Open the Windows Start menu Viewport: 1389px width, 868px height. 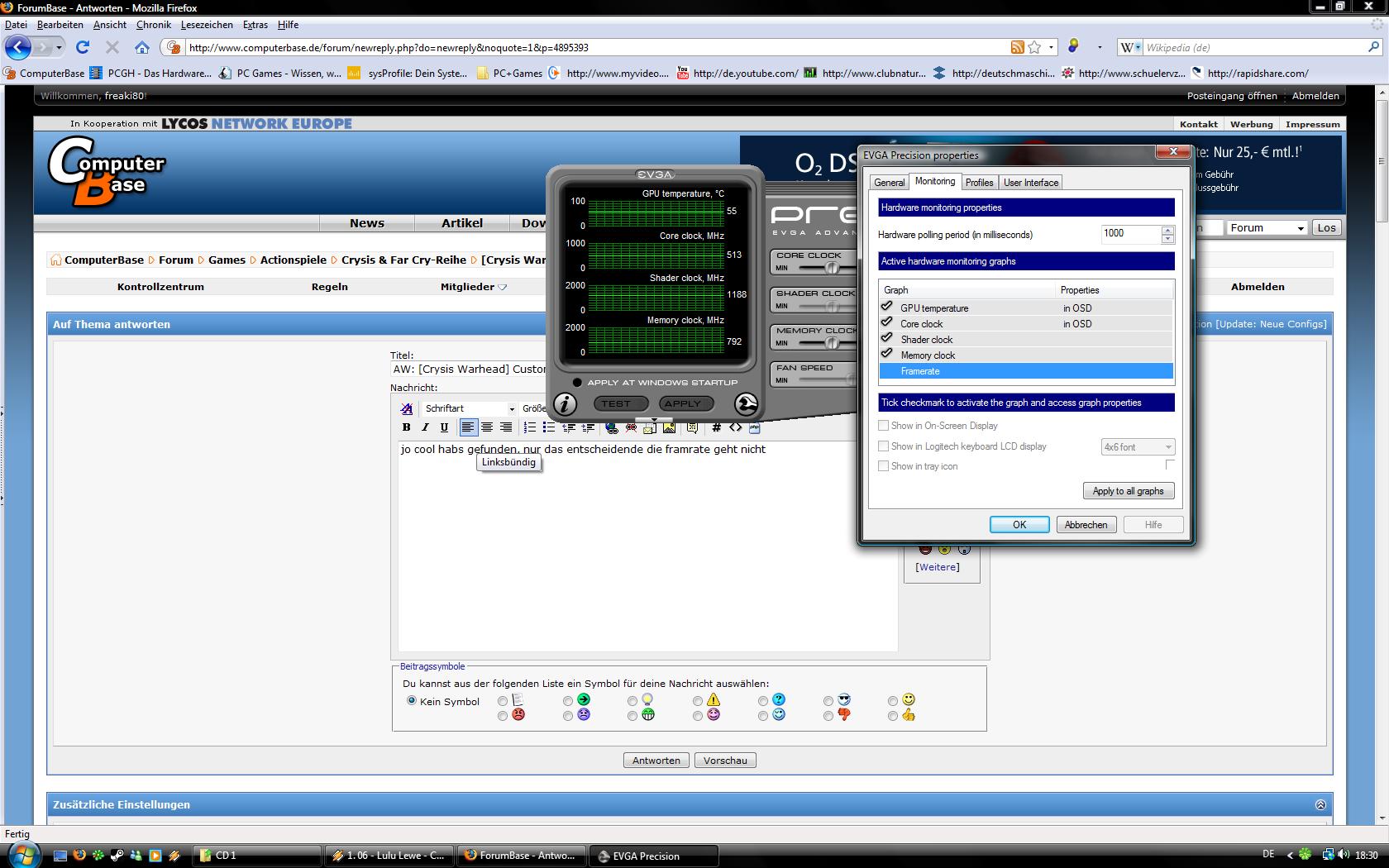(x=23, y=854)
